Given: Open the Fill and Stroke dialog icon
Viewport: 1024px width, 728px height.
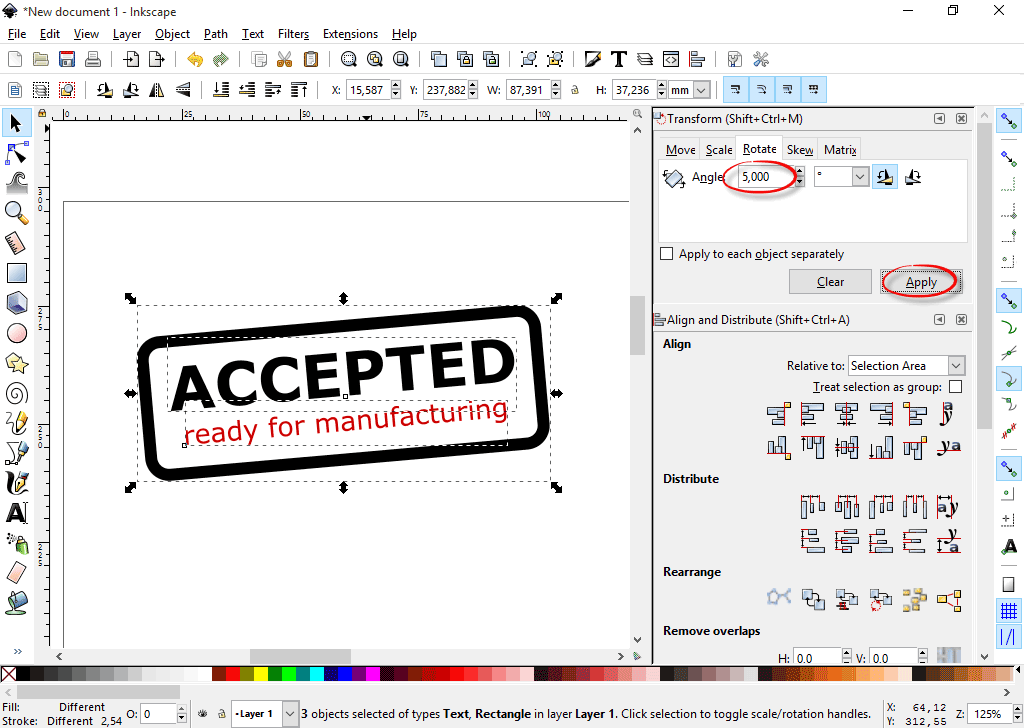Looking at the screenshot, I should tap(592, 59).
